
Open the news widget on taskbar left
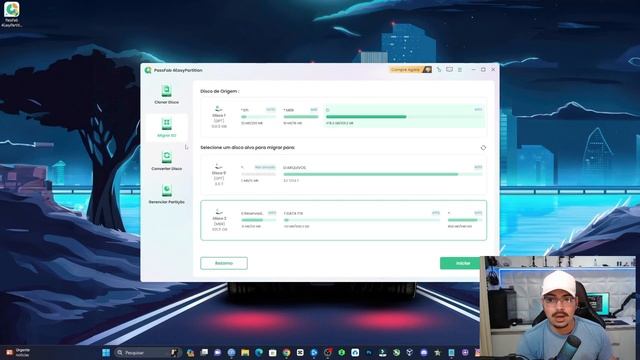pyautogui.click(x=17, y=353)
